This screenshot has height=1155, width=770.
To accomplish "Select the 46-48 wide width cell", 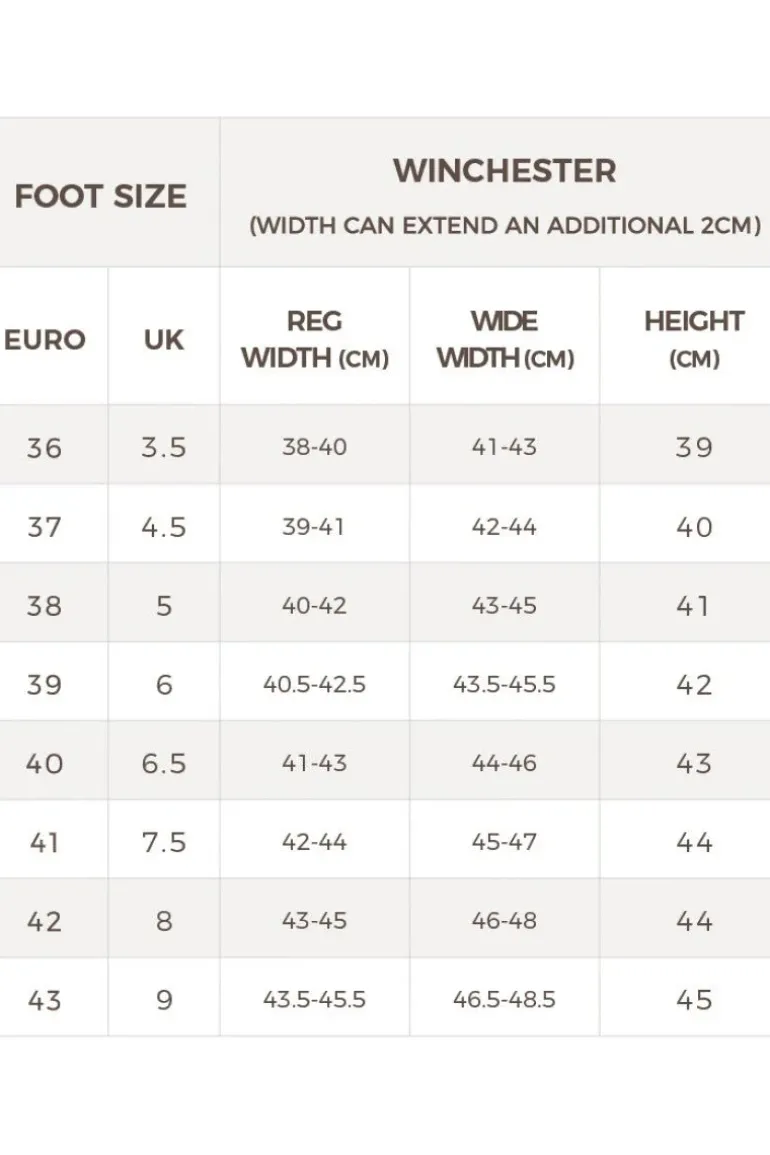I will (x=504, y=920).
